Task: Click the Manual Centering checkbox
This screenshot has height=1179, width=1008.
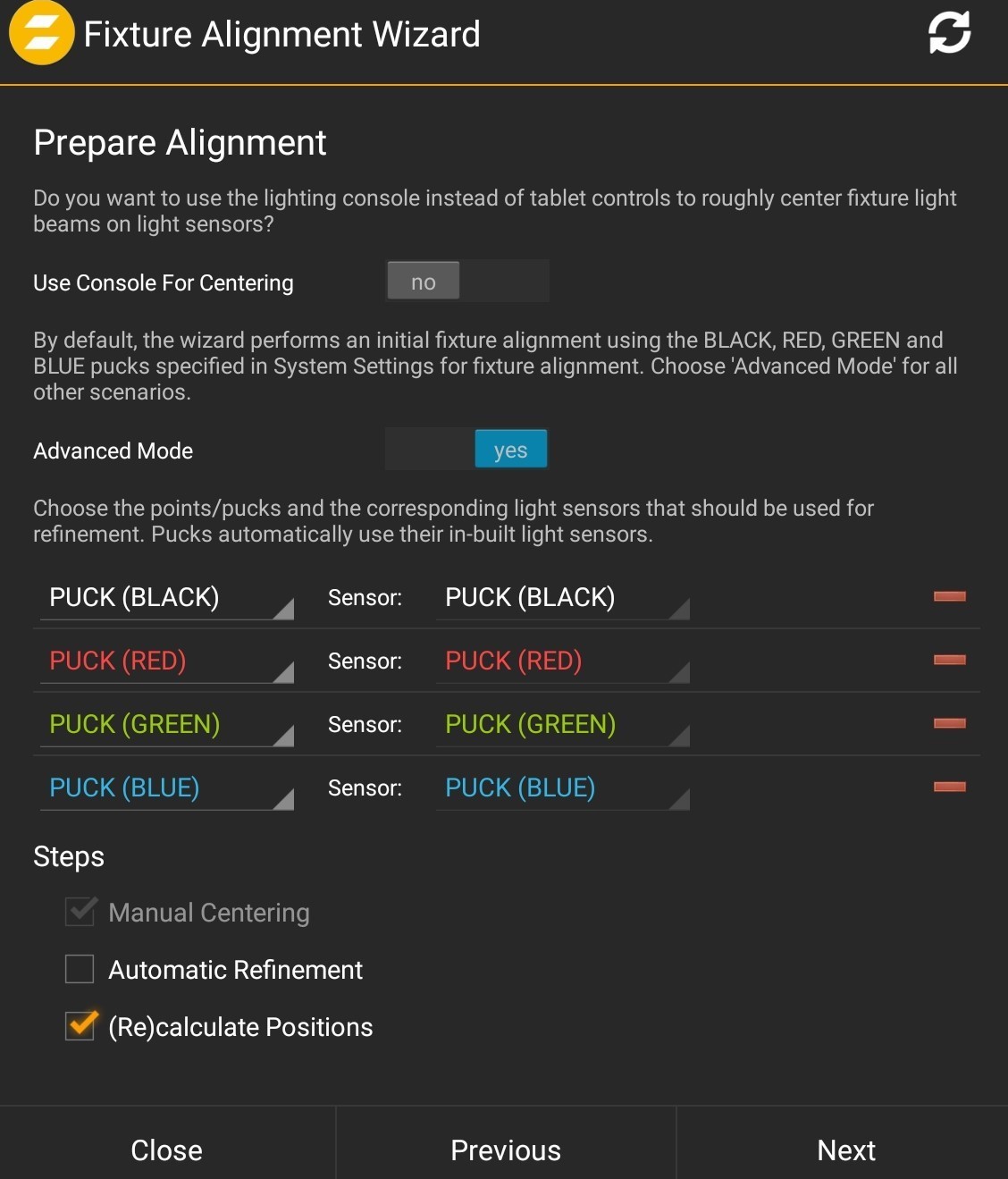Action: pos(80,912)
